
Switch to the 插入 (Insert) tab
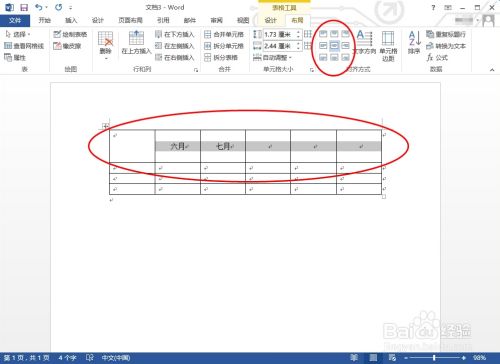click(x=71, y=20)
